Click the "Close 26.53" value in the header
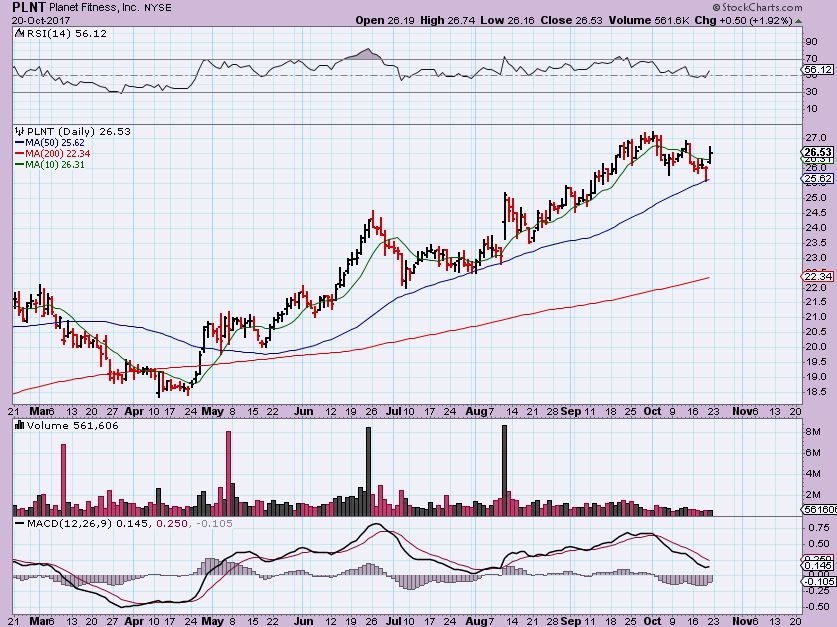Viewport: 837px width, 627px height. click(571, 21)
